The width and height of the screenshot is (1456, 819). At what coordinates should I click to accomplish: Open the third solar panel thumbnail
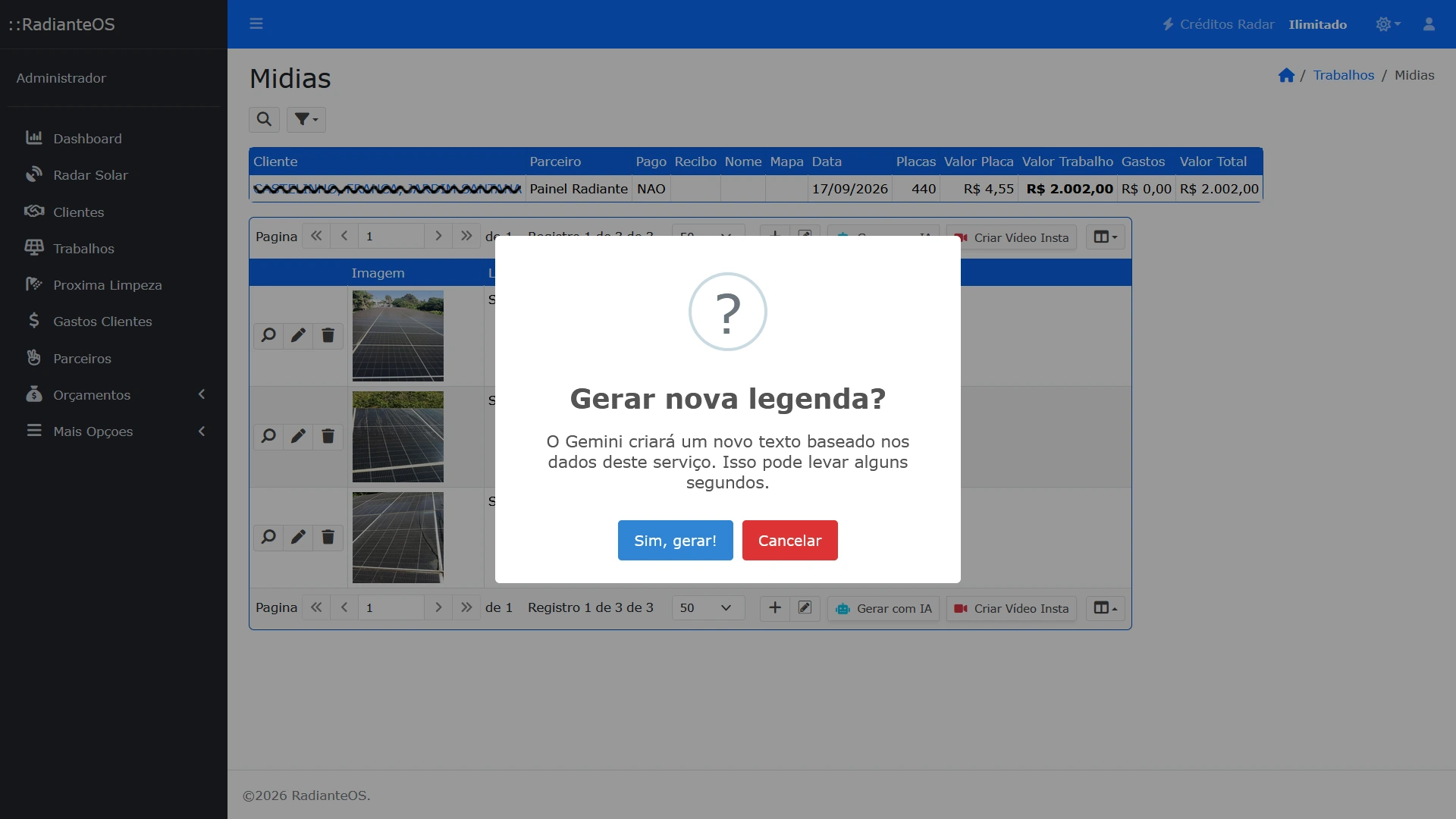point(397,538)
